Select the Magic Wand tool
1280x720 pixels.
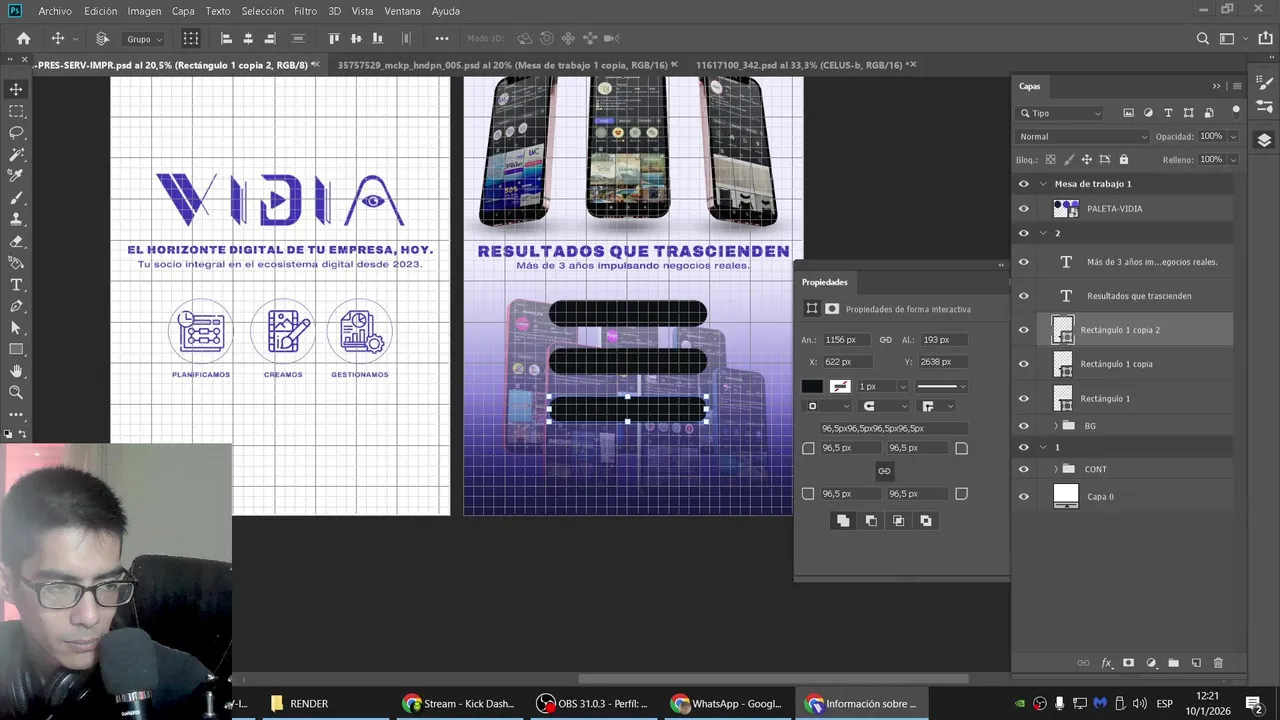[x=16, y=154]
